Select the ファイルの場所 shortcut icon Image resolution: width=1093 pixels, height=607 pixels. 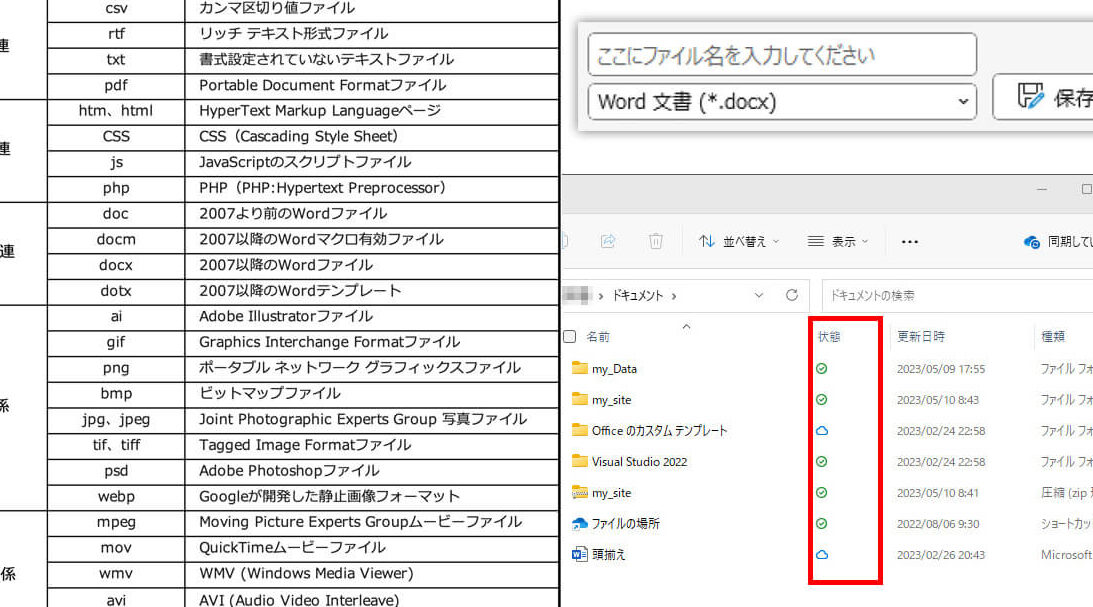coord(579,523)
